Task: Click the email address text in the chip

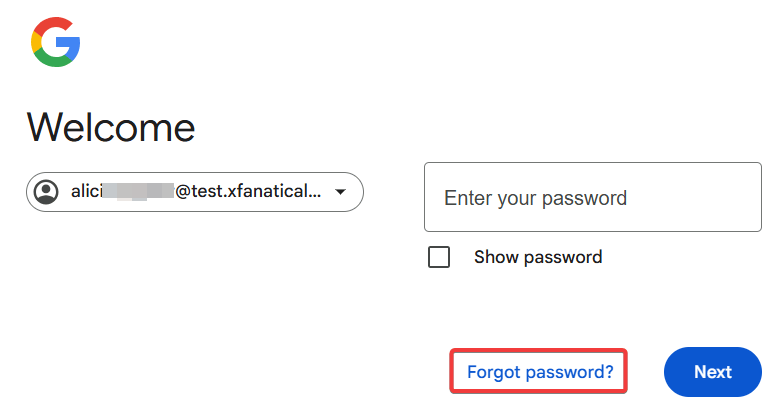Action: pyautogui.click(x=197, y=192)
